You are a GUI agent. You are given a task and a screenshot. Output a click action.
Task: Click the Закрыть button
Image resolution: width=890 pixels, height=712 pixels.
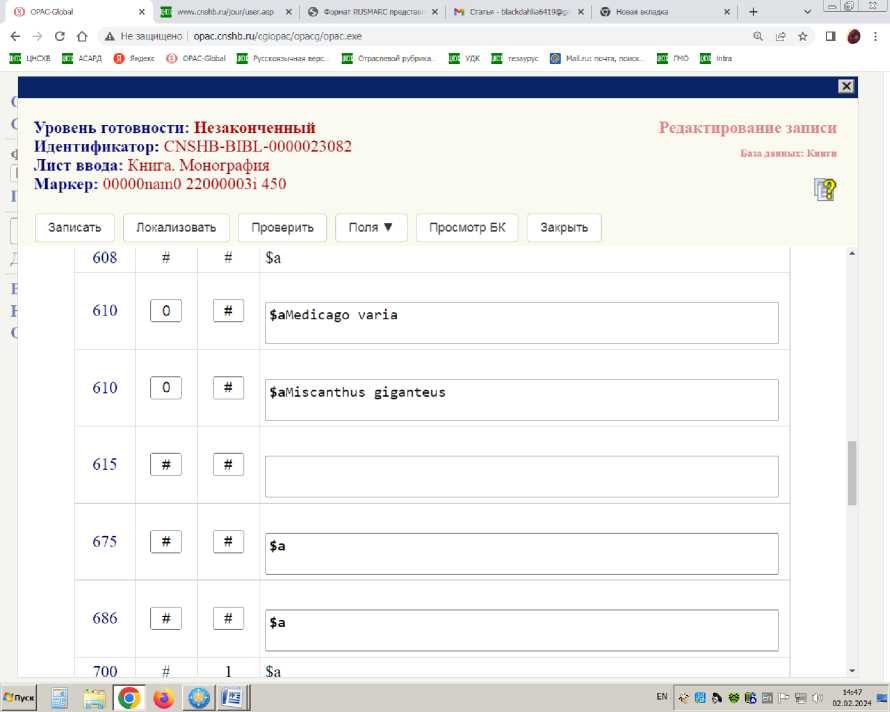click(564, 228)
